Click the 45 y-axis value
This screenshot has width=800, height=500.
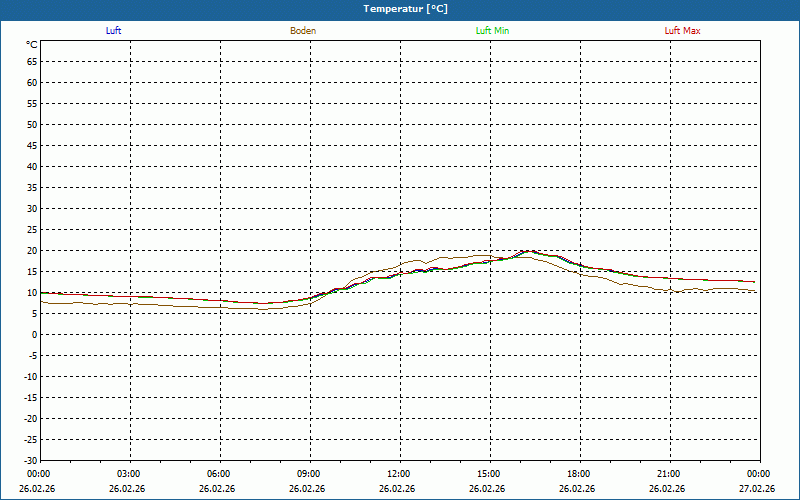(32, 146)
